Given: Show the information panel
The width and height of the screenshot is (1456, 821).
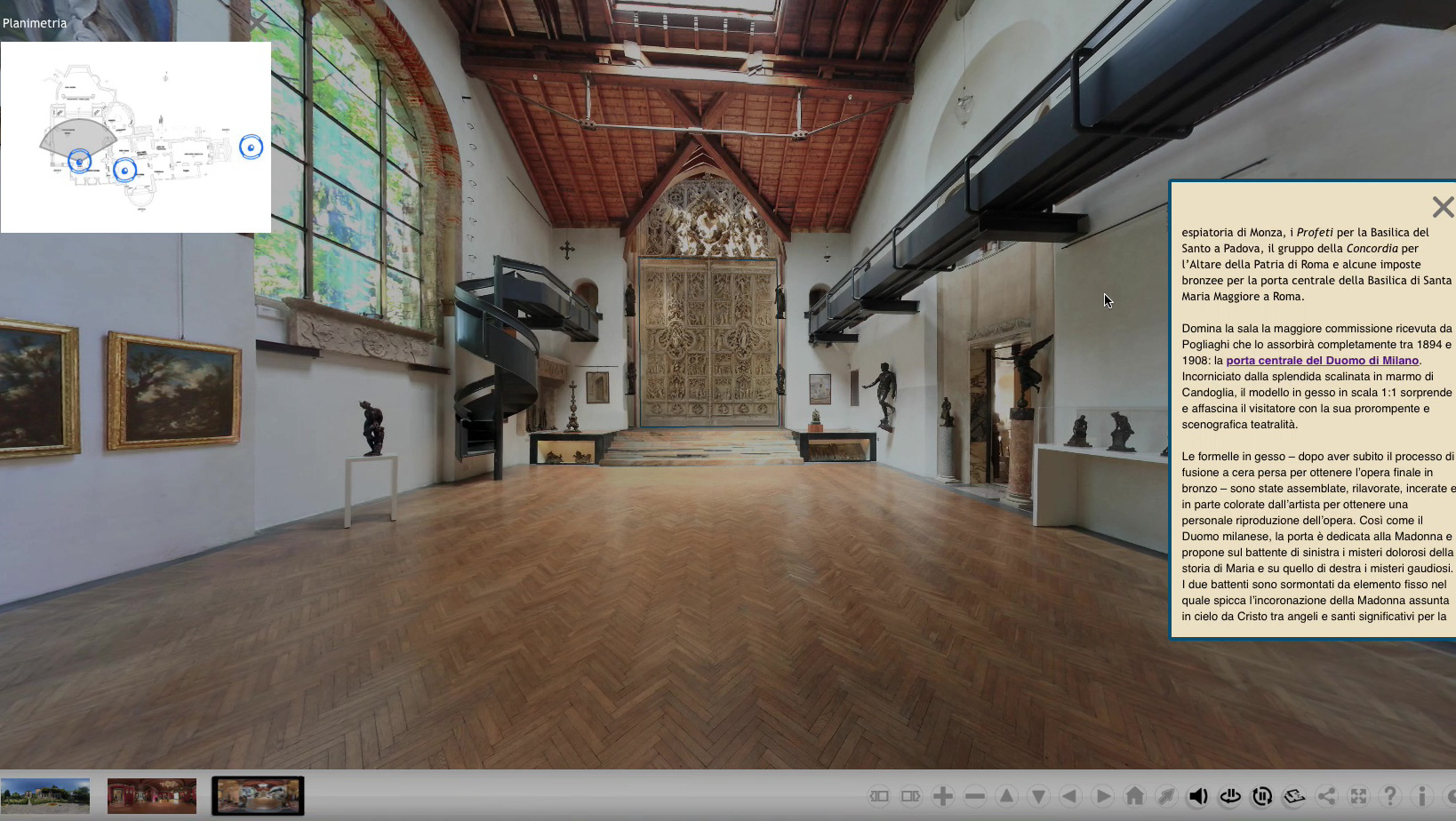Looking at the screenshot, I should tap(1422, 796).
